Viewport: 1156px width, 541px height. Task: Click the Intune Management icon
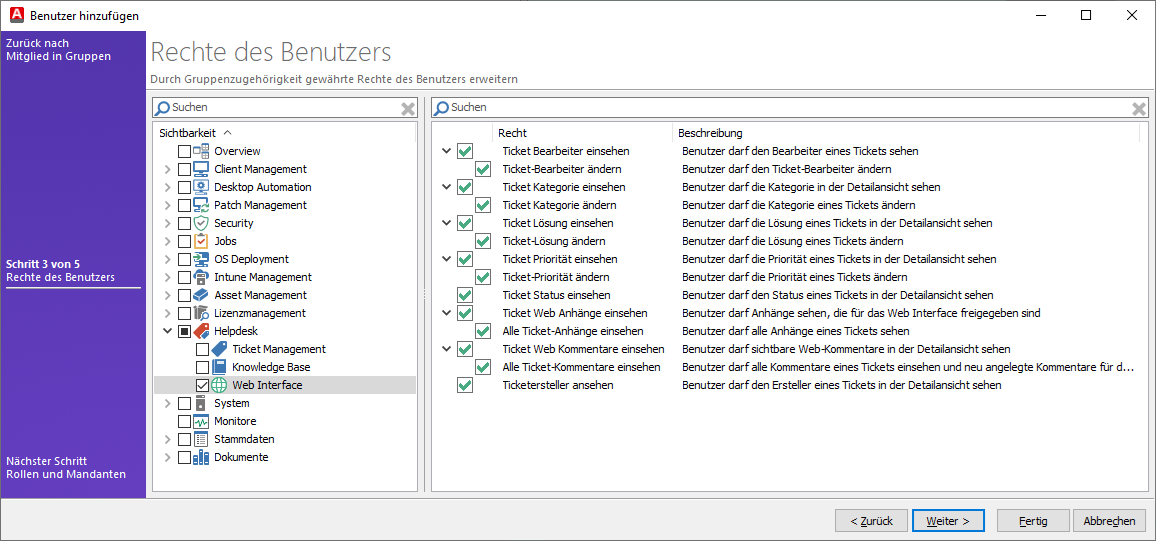[x=201, y=277]
